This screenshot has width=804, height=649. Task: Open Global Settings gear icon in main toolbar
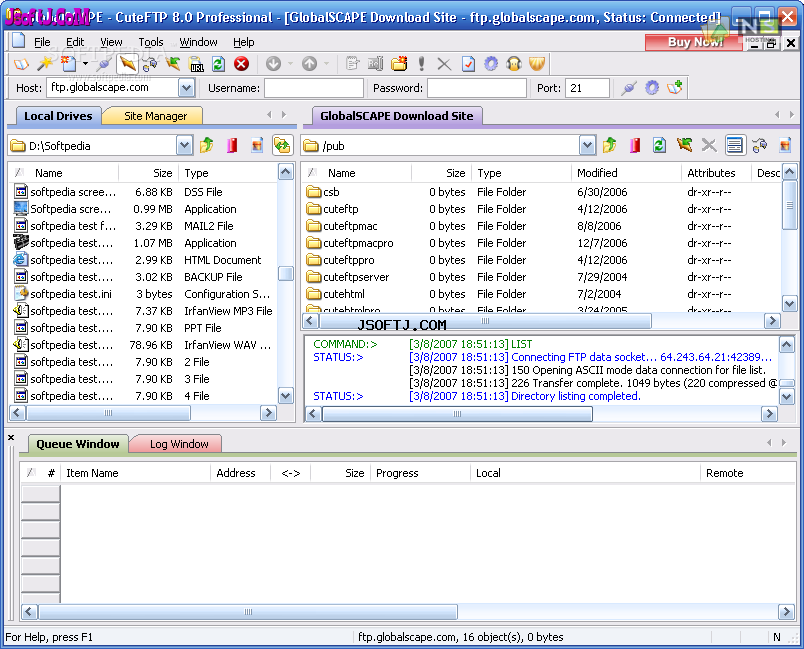pyautogui.click(x=491, y=64)
